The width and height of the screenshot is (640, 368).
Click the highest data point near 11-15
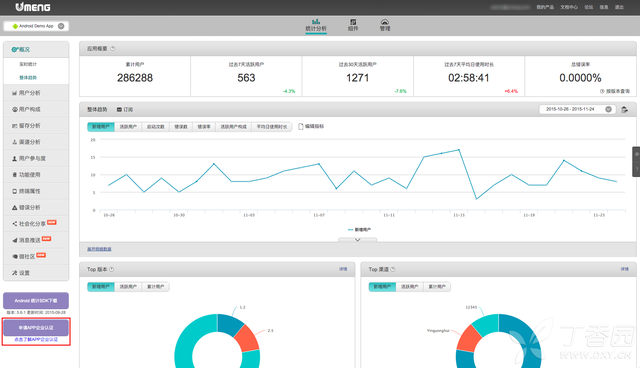459,150
